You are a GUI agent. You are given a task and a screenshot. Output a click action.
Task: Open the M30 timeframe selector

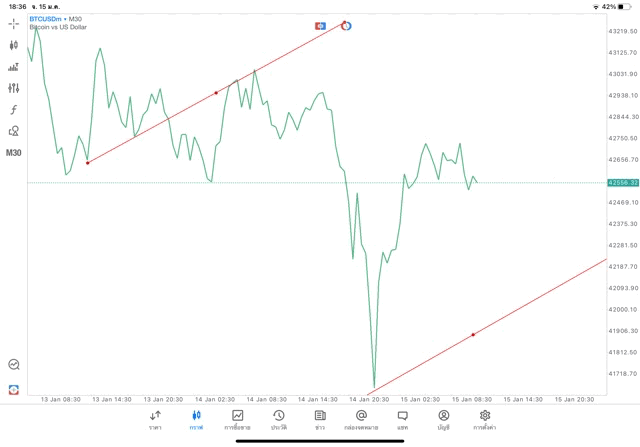[14, 153]
